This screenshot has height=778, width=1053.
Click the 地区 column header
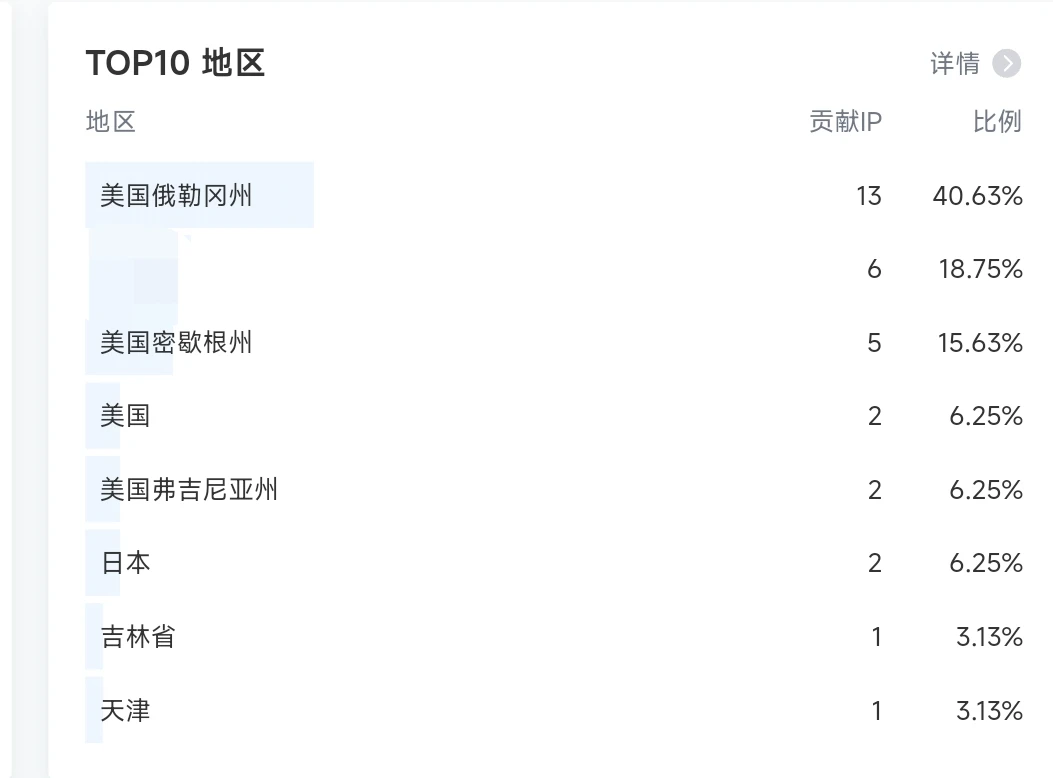(x=110, y=122)
